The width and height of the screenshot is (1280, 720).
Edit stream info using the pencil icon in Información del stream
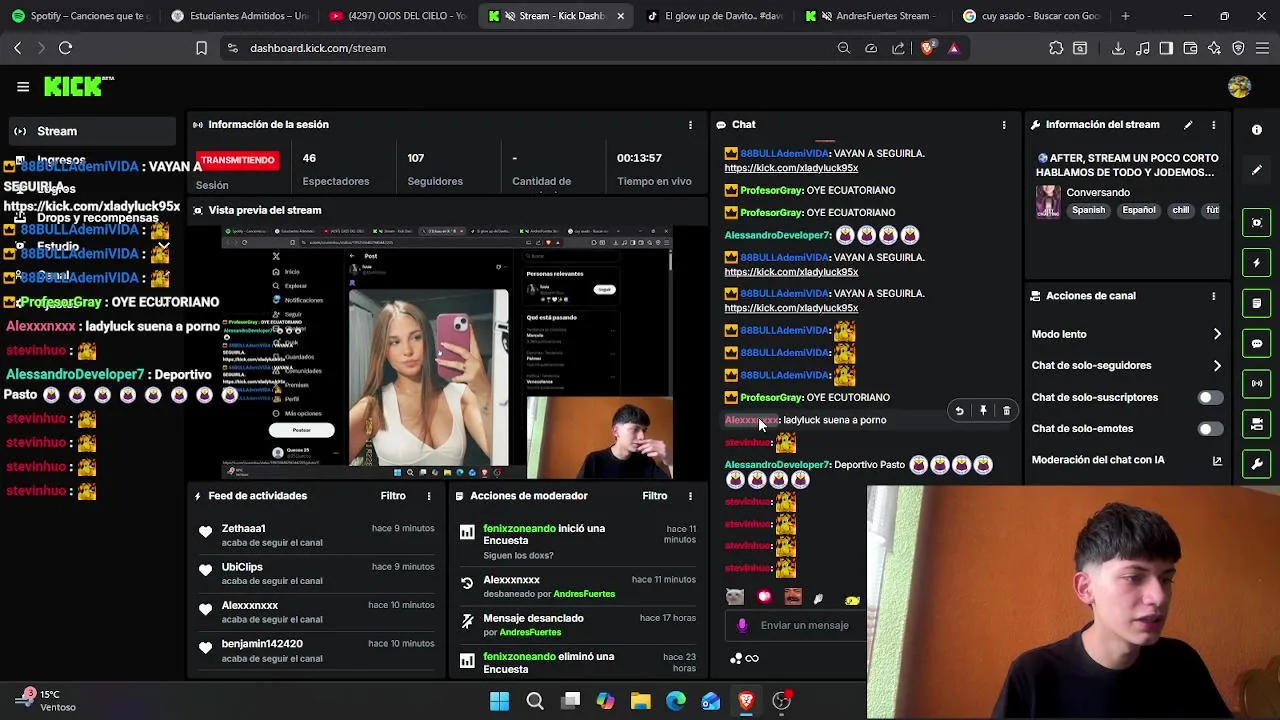[1188, 125]
